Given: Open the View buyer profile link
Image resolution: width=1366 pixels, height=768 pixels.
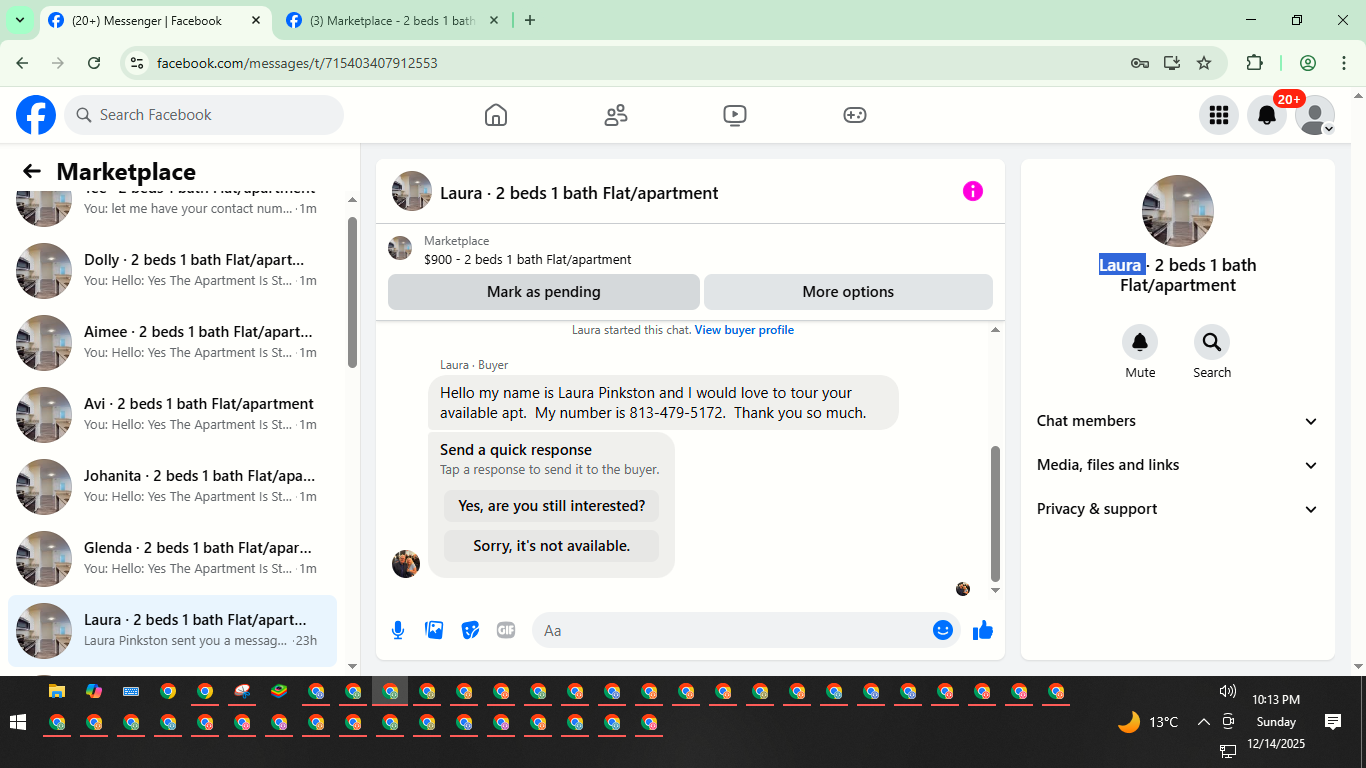Looking at the screenshot, I should coord(744,330).
